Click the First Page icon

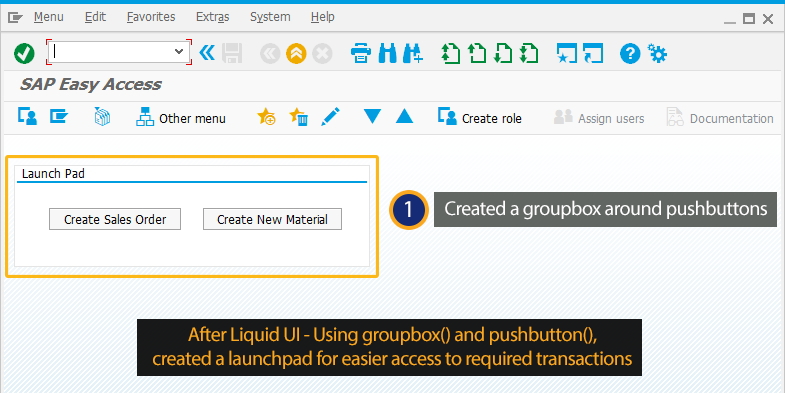point(451,53)
